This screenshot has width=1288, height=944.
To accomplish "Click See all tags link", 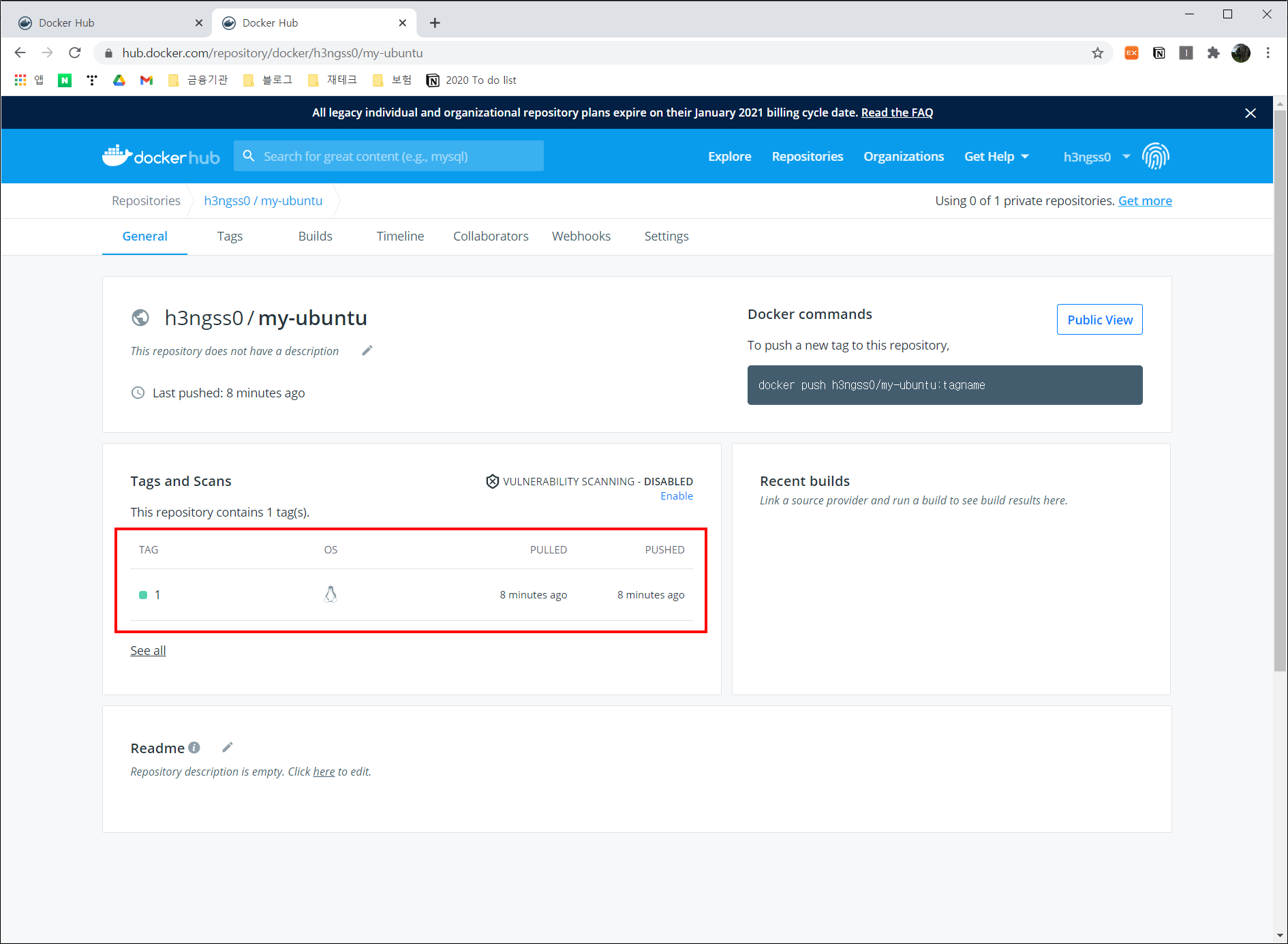I will (x=148, y=651).
